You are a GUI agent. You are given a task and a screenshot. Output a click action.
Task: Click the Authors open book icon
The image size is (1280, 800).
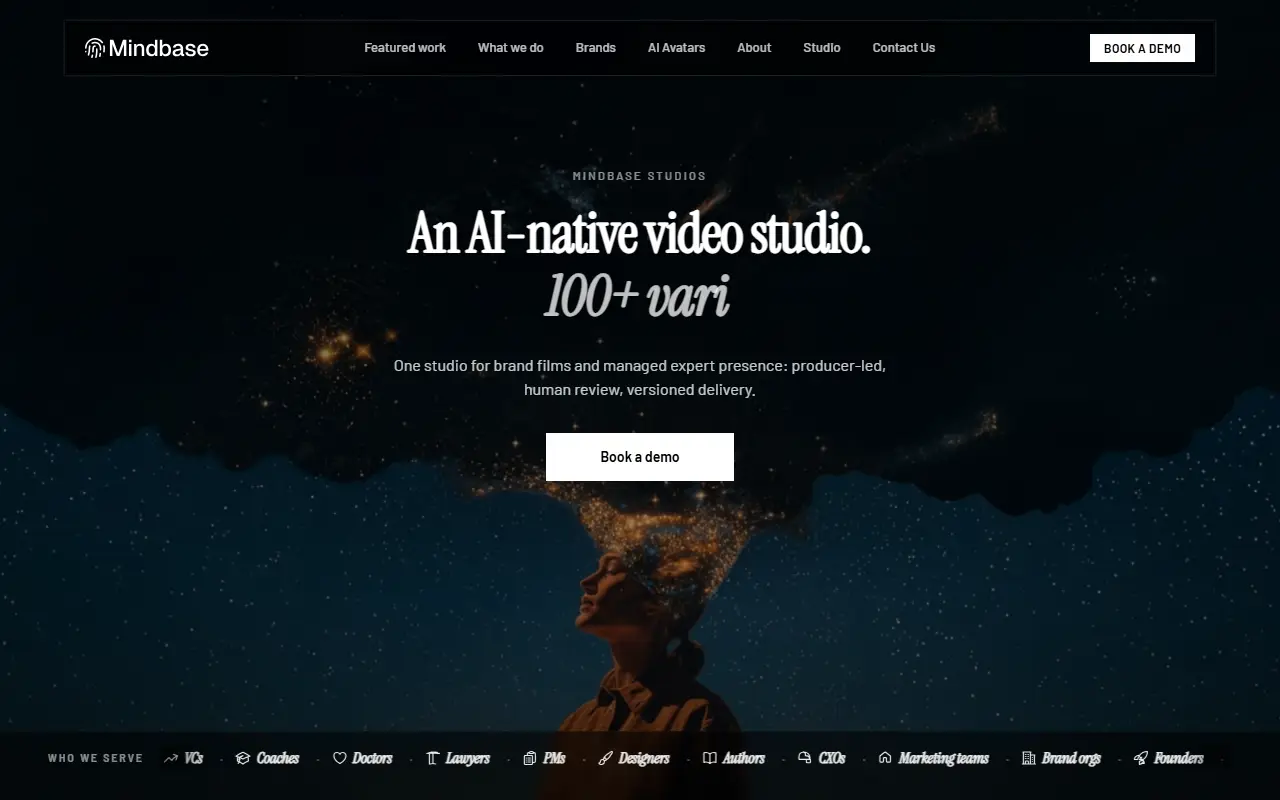click(710, 759)
